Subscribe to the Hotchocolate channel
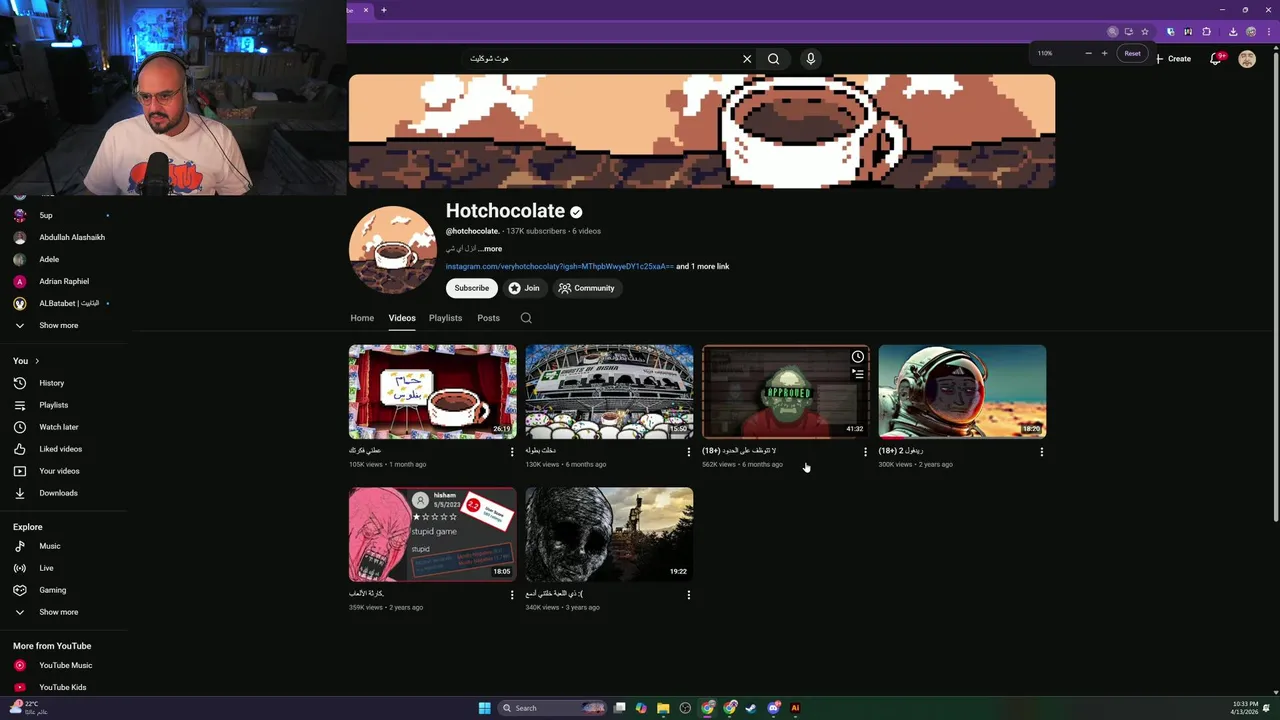This screenshot has width=1280, height=720. tap(472, 288)
